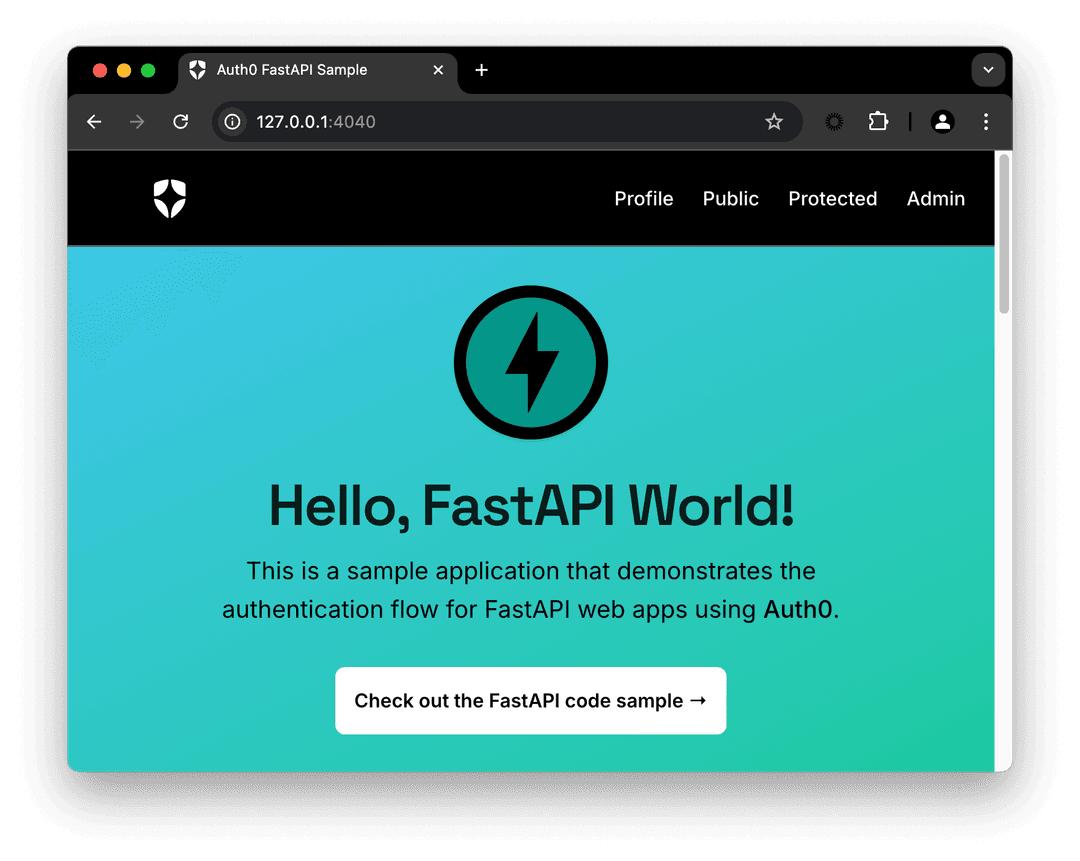
Task: Click the site info icon in address bar
Action: [x=232, y=121]
